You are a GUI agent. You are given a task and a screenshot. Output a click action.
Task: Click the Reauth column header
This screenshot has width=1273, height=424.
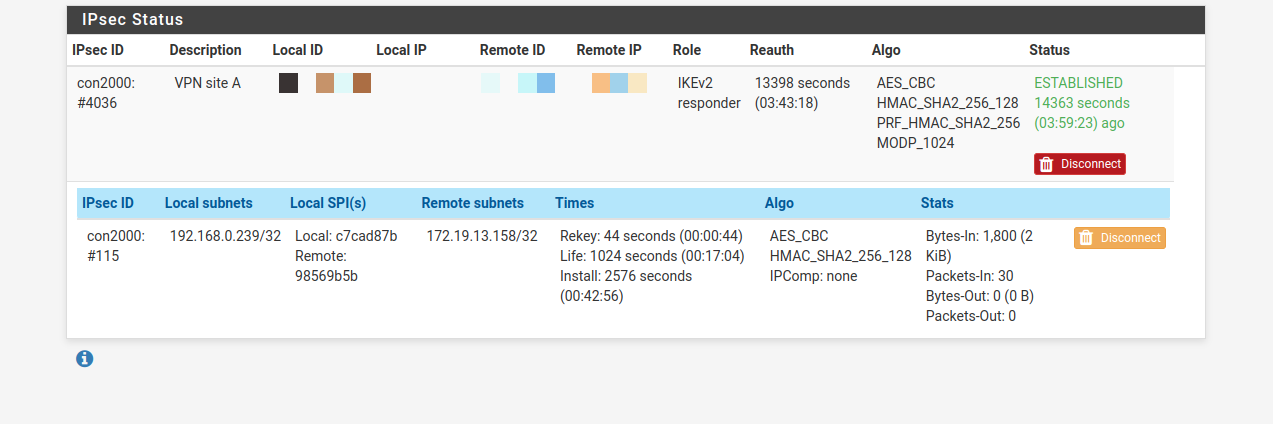click(x=772, y=50)
